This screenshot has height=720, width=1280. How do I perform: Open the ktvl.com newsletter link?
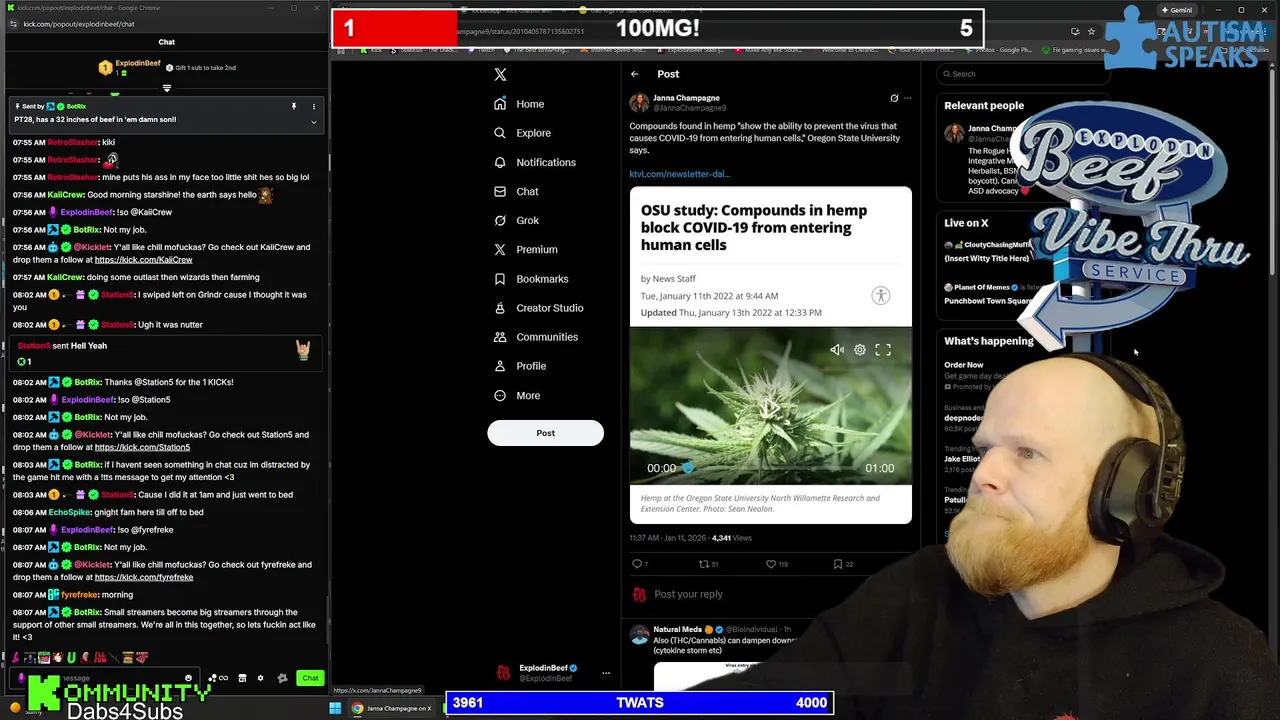(680, 174)
